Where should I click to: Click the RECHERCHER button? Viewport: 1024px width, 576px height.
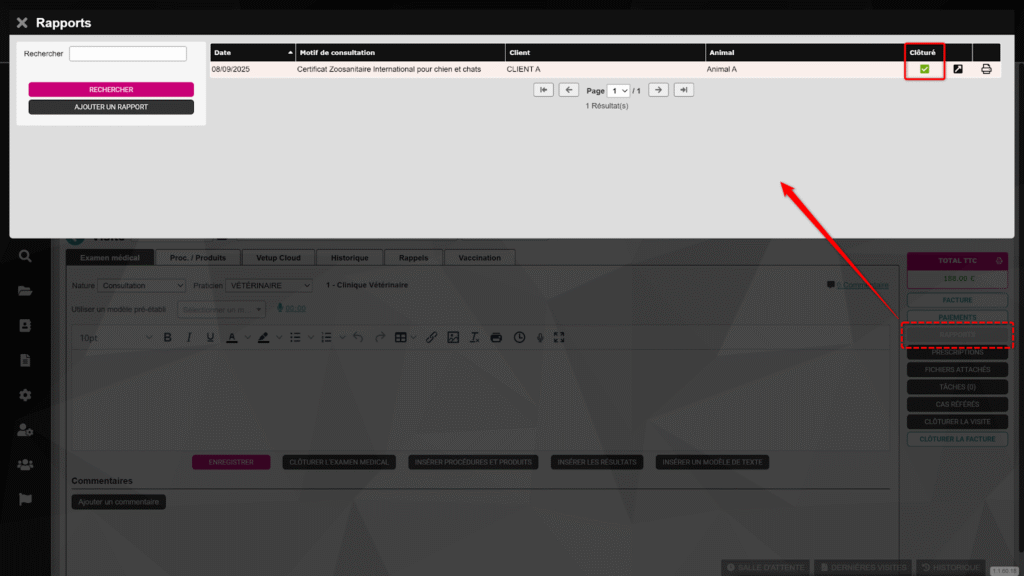pos(111,89)
